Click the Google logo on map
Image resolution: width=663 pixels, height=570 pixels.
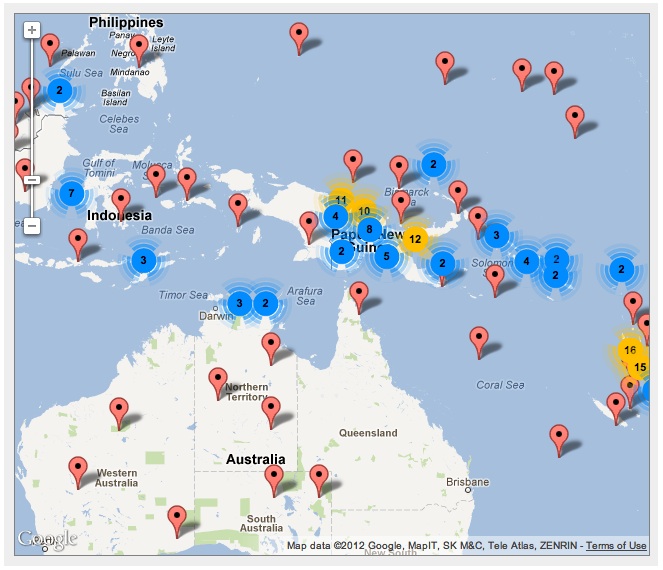[47, 539]
